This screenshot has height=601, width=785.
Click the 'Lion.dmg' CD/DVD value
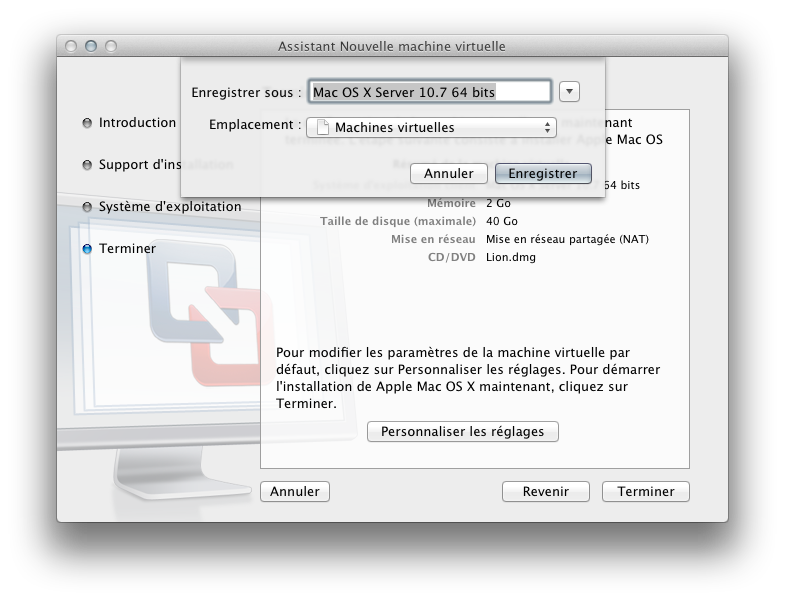(x=511, y=257)
